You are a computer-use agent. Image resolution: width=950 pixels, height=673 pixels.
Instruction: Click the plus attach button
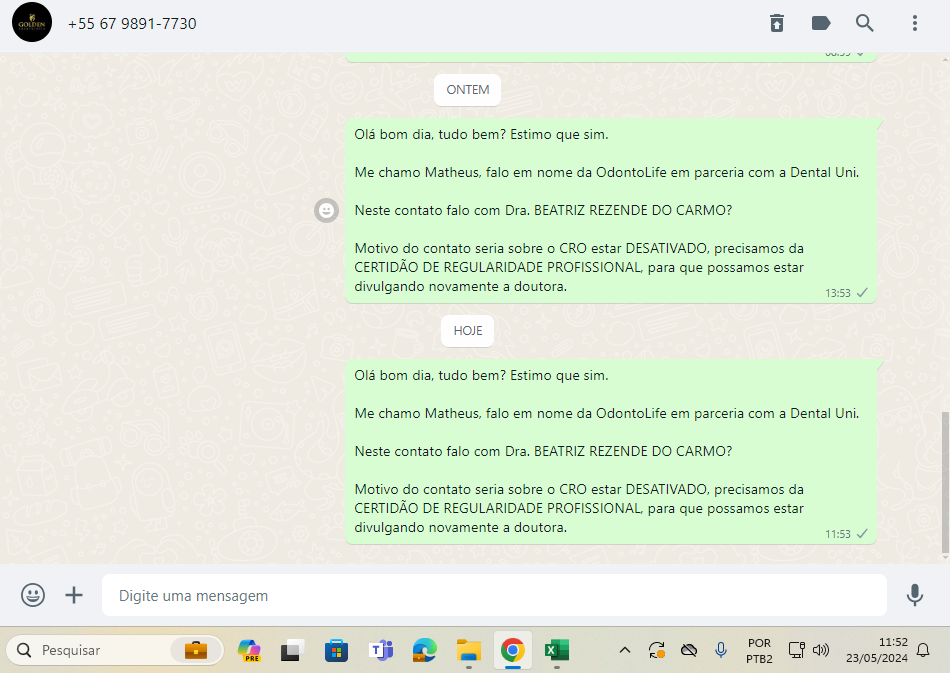[x=74, y=595]
